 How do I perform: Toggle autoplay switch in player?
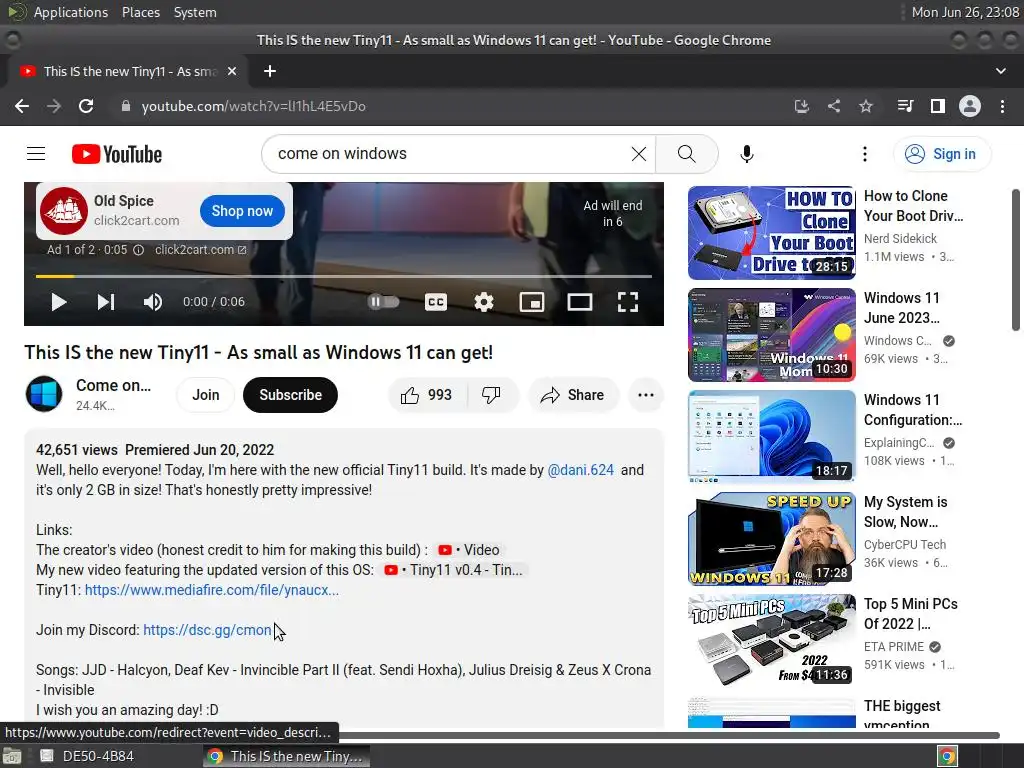pos(383,302)
